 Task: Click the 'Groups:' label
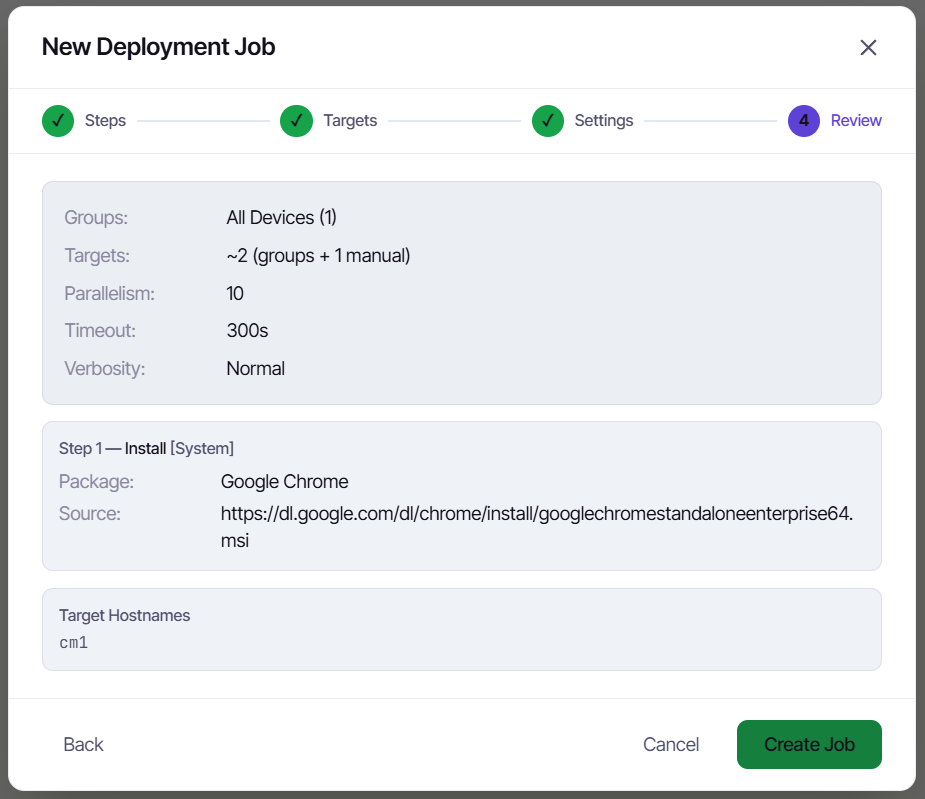click(96, 217)
